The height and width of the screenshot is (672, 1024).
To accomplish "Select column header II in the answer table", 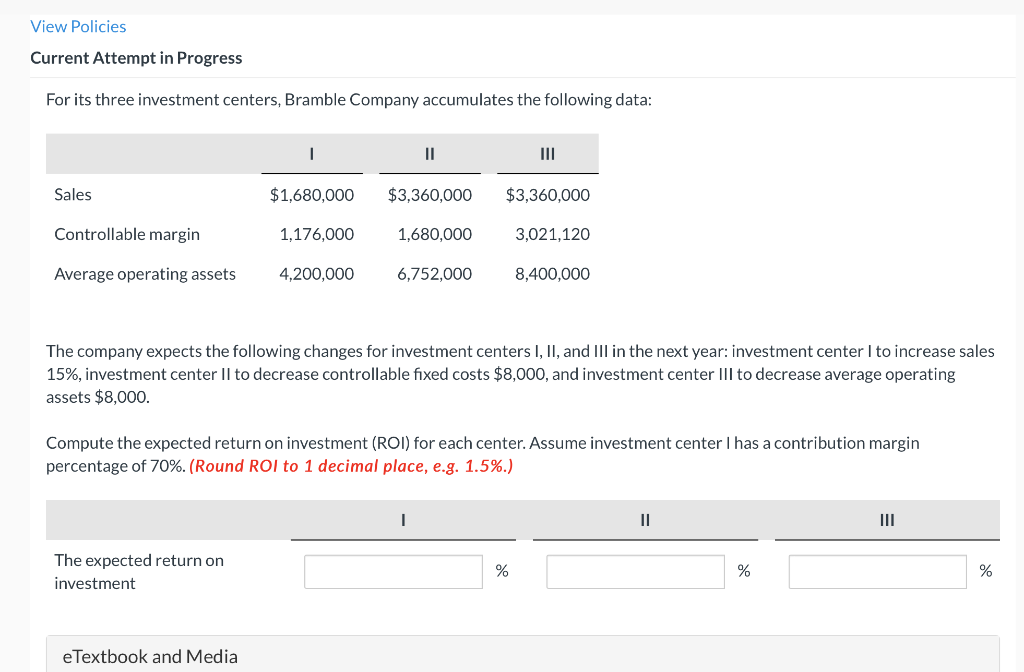I will pos(645,520).
